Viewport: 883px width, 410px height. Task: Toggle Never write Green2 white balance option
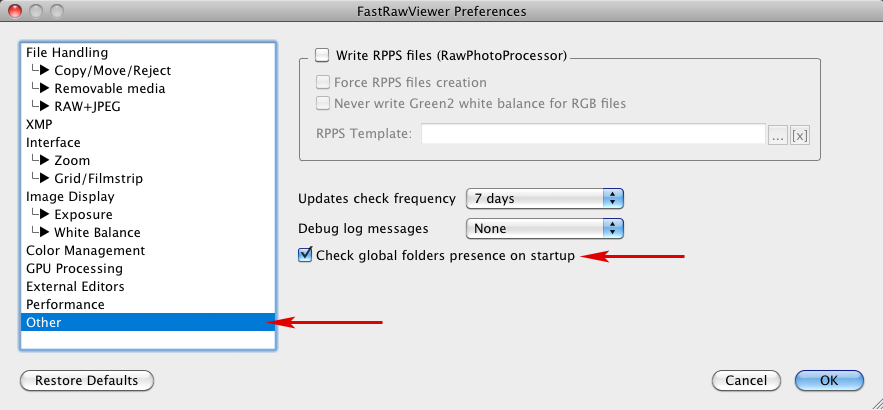point(323,103)
